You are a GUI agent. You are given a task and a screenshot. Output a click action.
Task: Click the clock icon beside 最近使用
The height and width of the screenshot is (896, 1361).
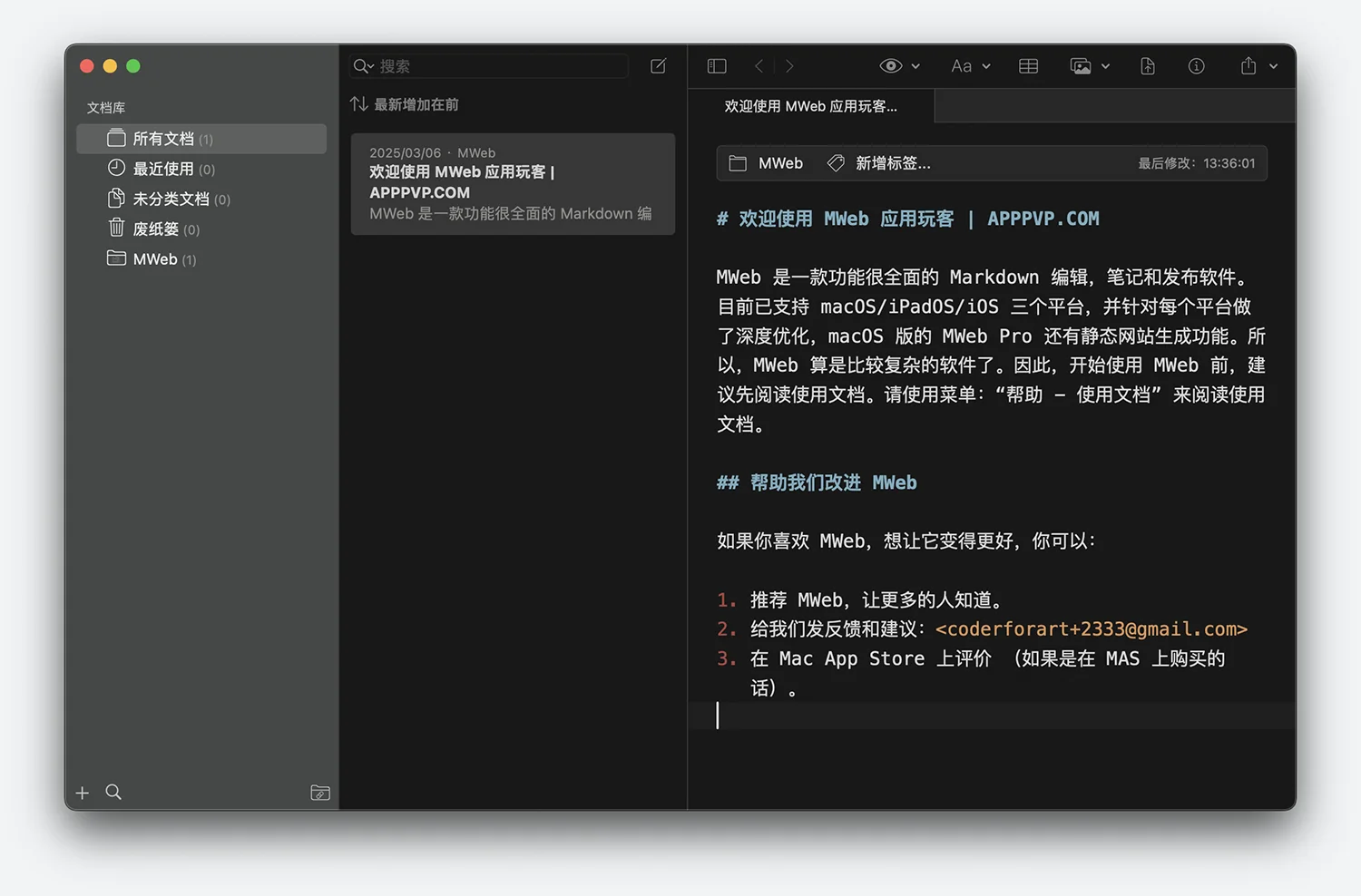(x=116, y=168)
